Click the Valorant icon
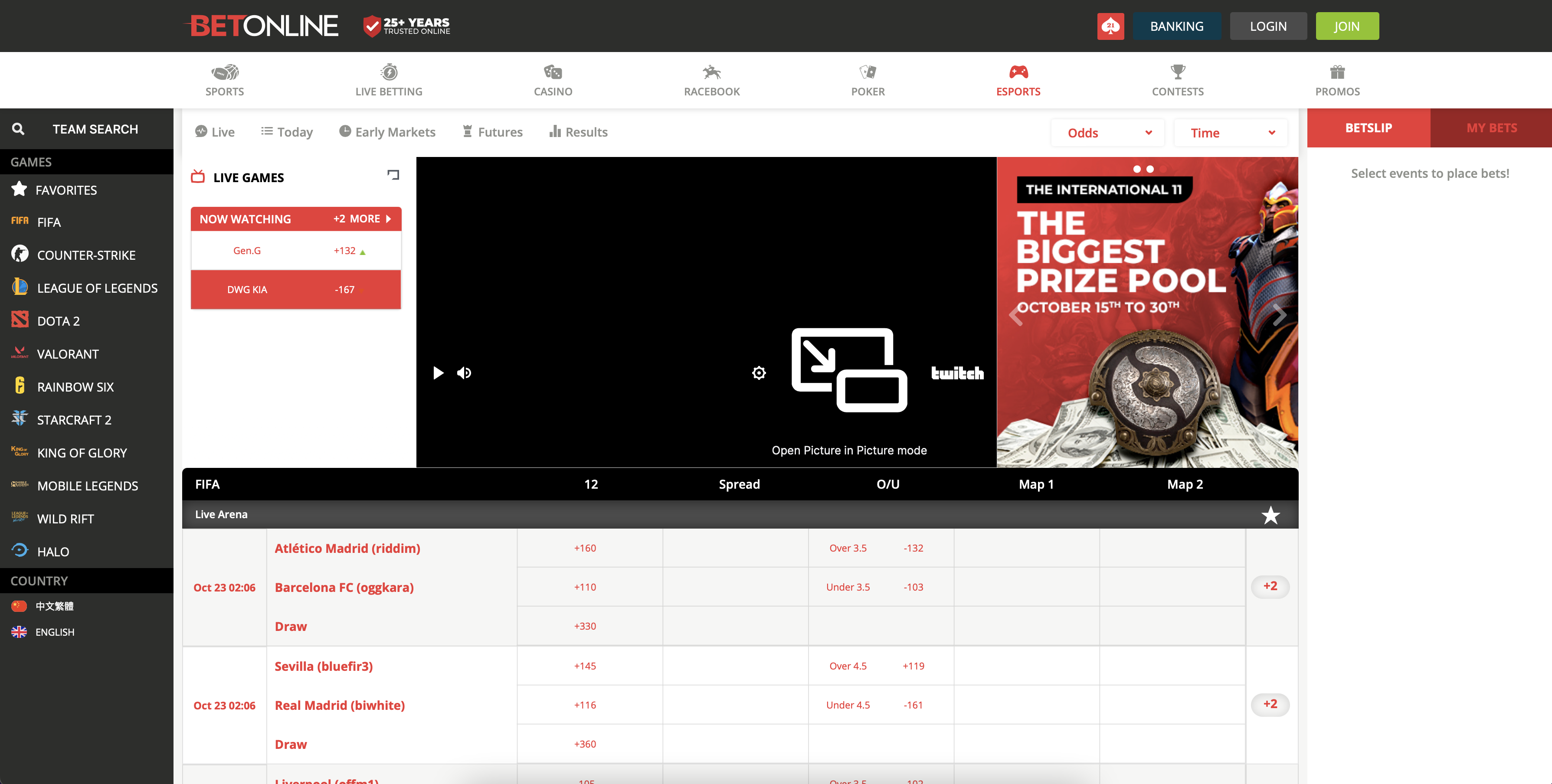1552x784 pixels. 20,353
